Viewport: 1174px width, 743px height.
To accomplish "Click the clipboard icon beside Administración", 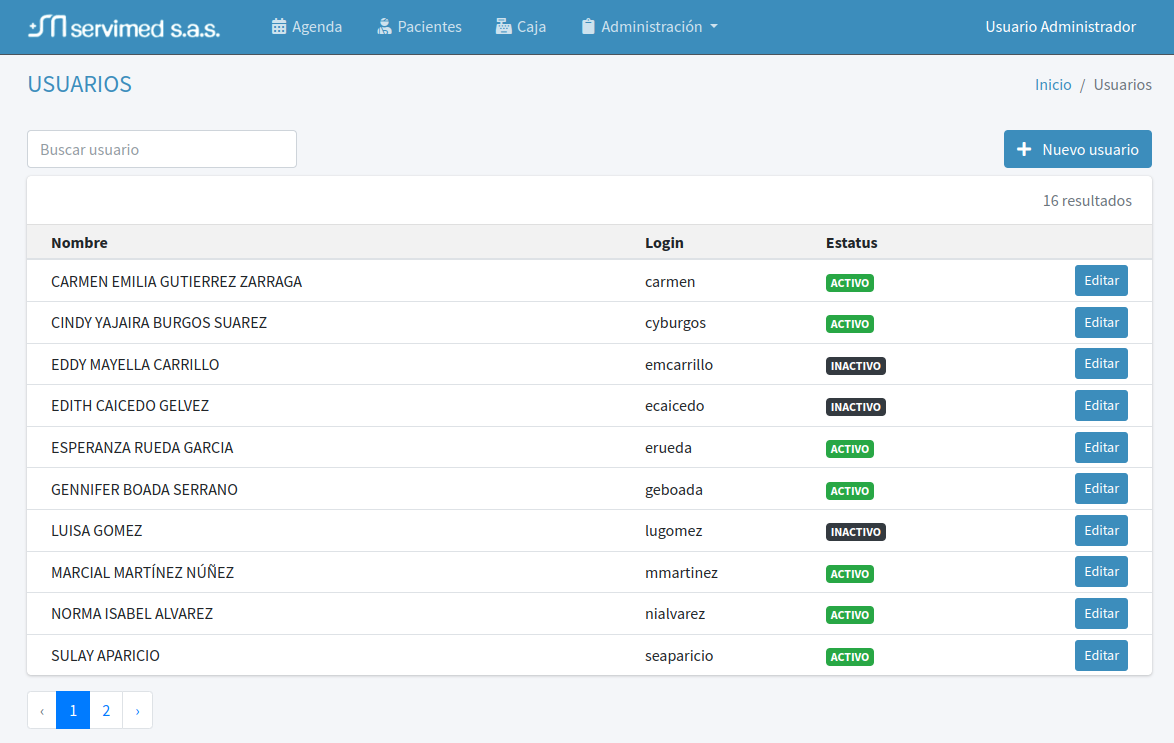I will pyautogui.click(x=588, y=27).
